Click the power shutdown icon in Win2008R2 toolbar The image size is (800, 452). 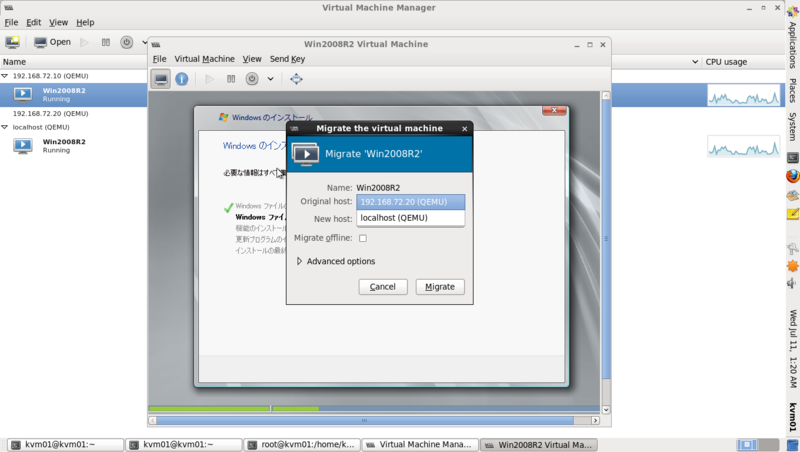(x=252, y=79)
